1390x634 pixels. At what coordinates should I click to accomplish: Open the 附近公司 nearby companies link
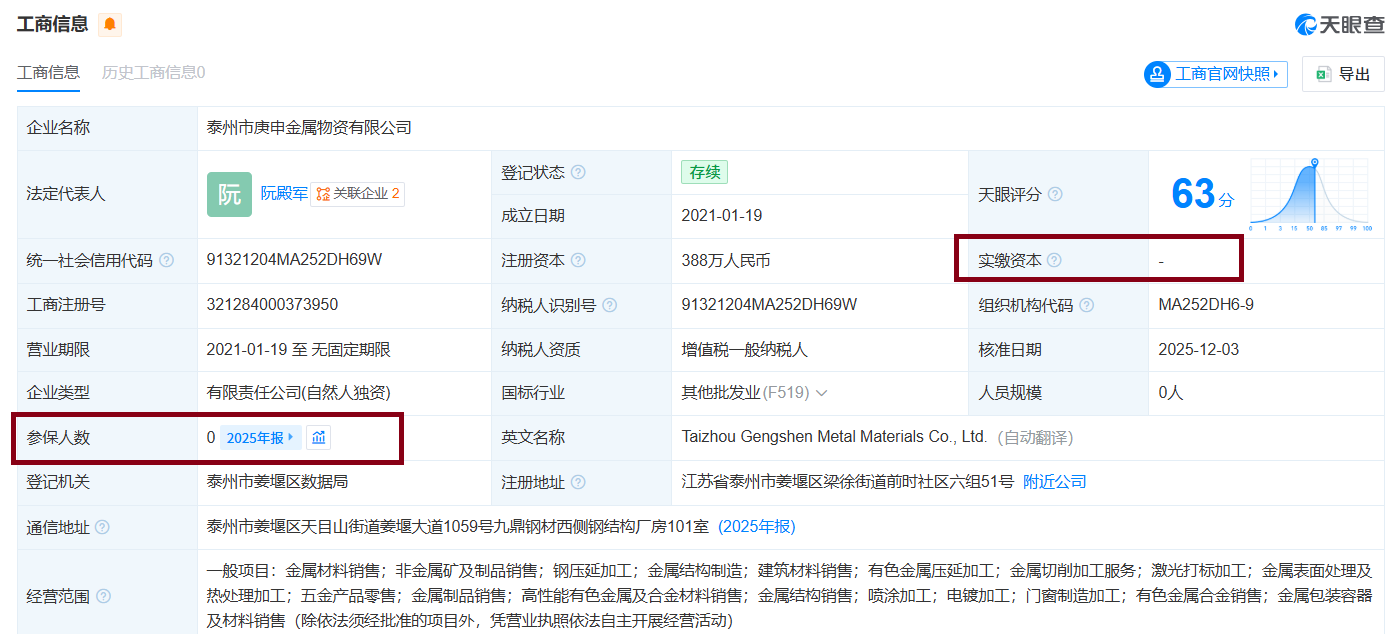1054,482
